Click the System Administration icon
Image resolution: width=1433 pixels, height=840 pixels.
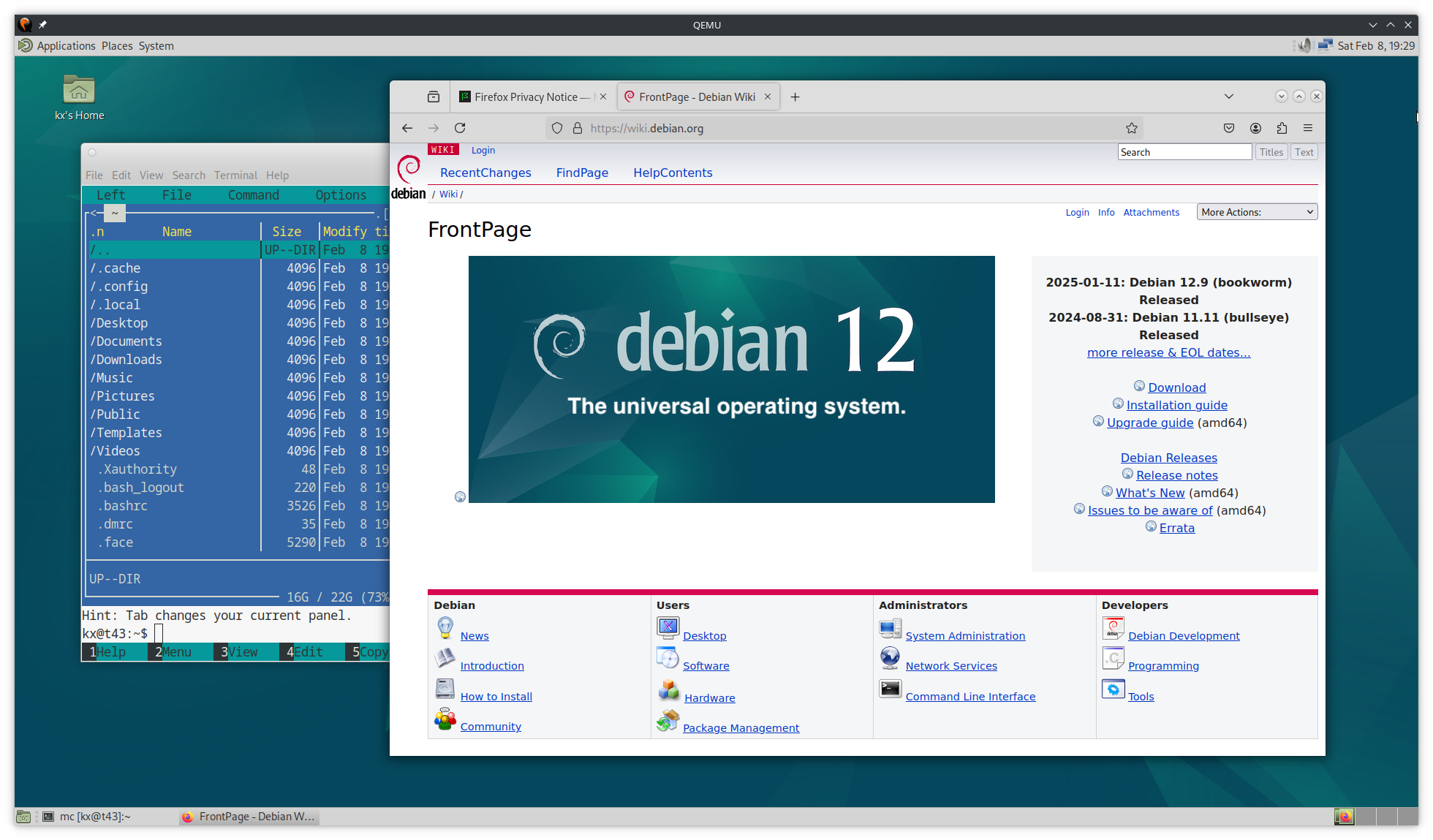click(890, 628)
